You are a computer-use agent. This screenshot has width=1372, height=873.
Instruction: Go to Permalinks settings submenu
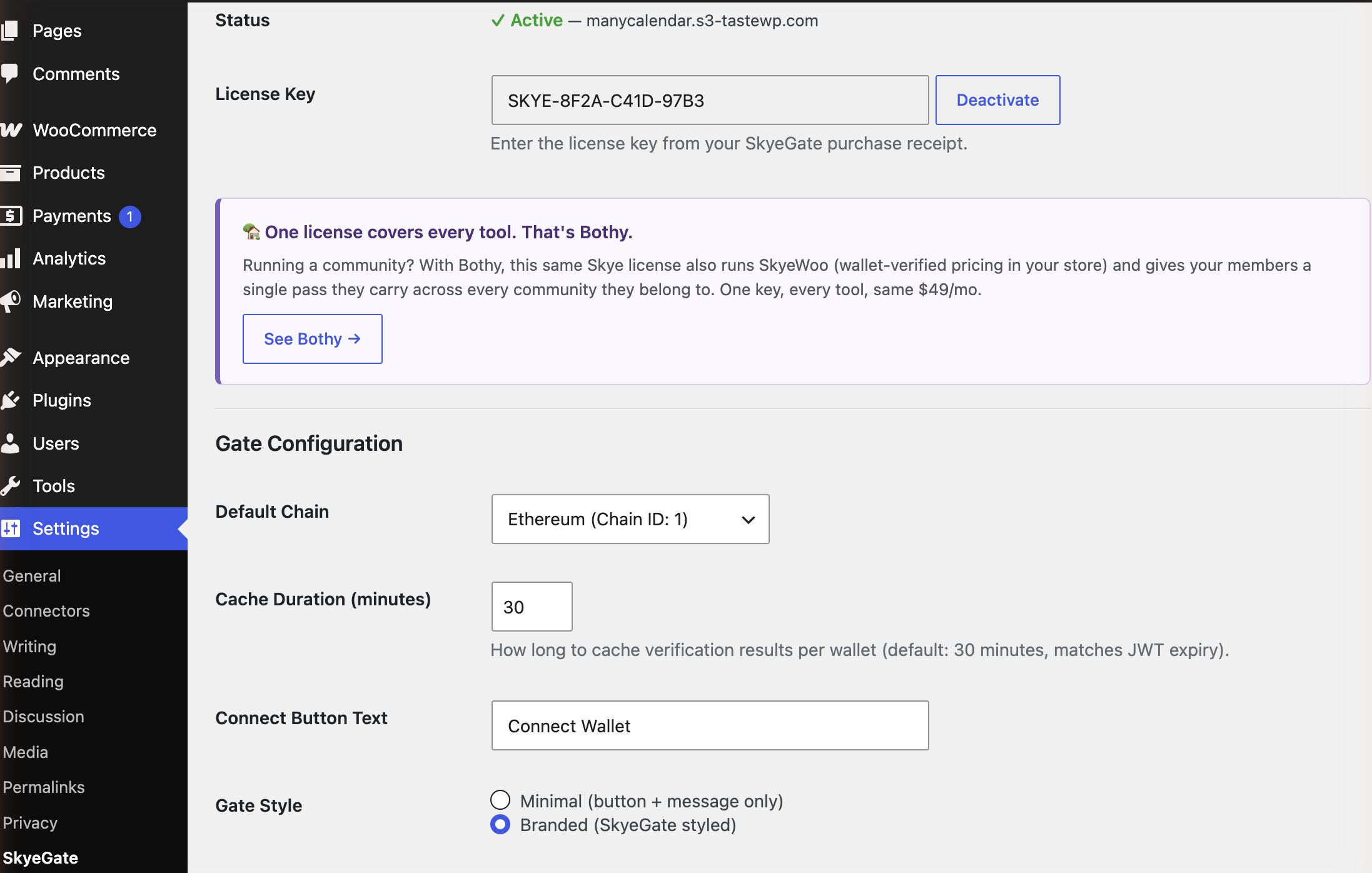[44, 787]
